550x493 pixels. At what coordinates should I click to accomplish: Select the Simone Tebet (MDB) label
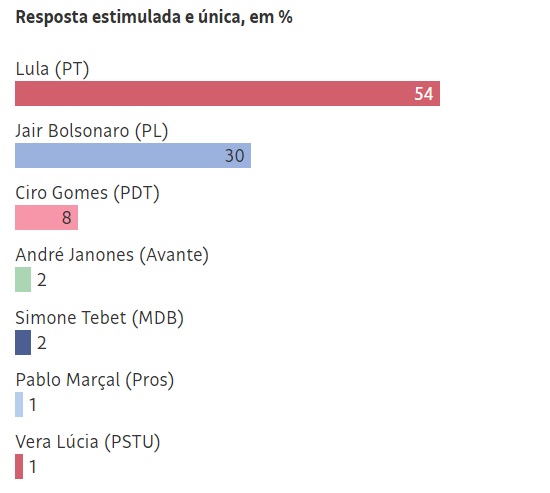(x=99, y=318)
